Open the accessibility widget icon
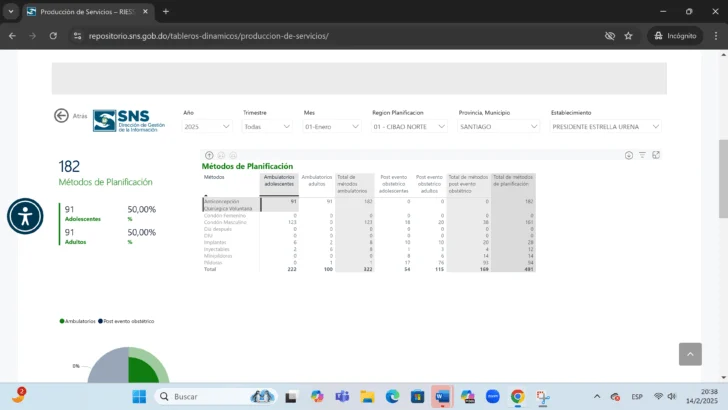This screenshot has height=410, width=728. click(x=25, y=216)
